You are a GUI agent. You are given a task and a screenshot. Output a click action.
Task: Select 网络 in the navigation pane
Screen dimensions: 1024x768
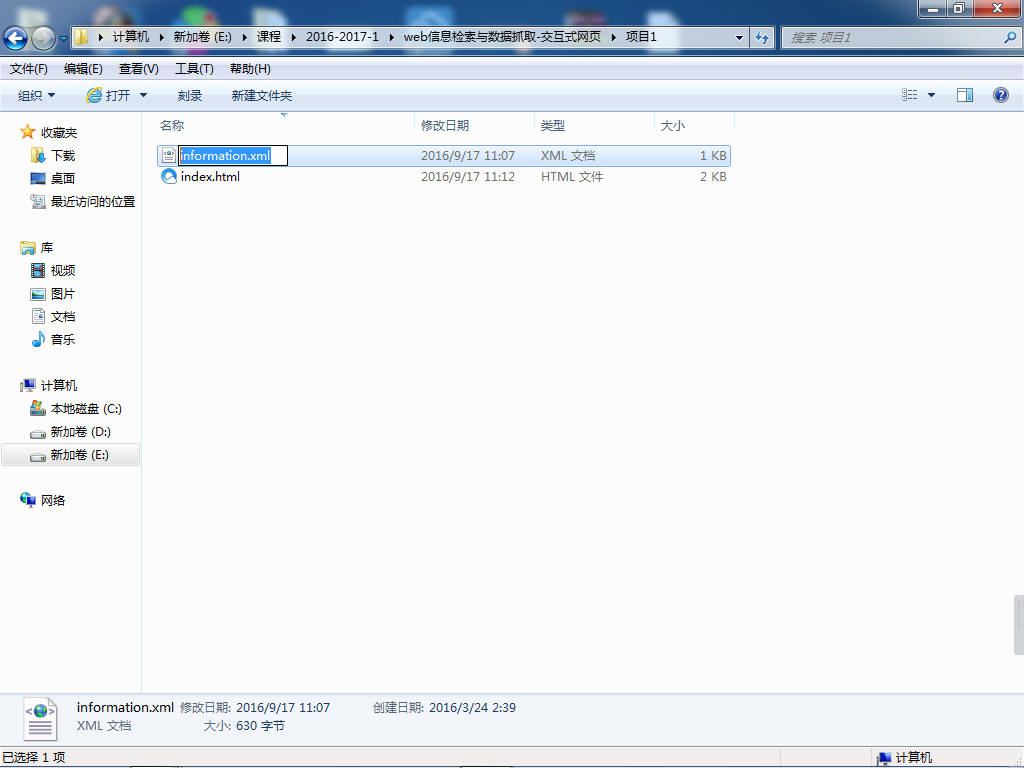tap(43, 500)
